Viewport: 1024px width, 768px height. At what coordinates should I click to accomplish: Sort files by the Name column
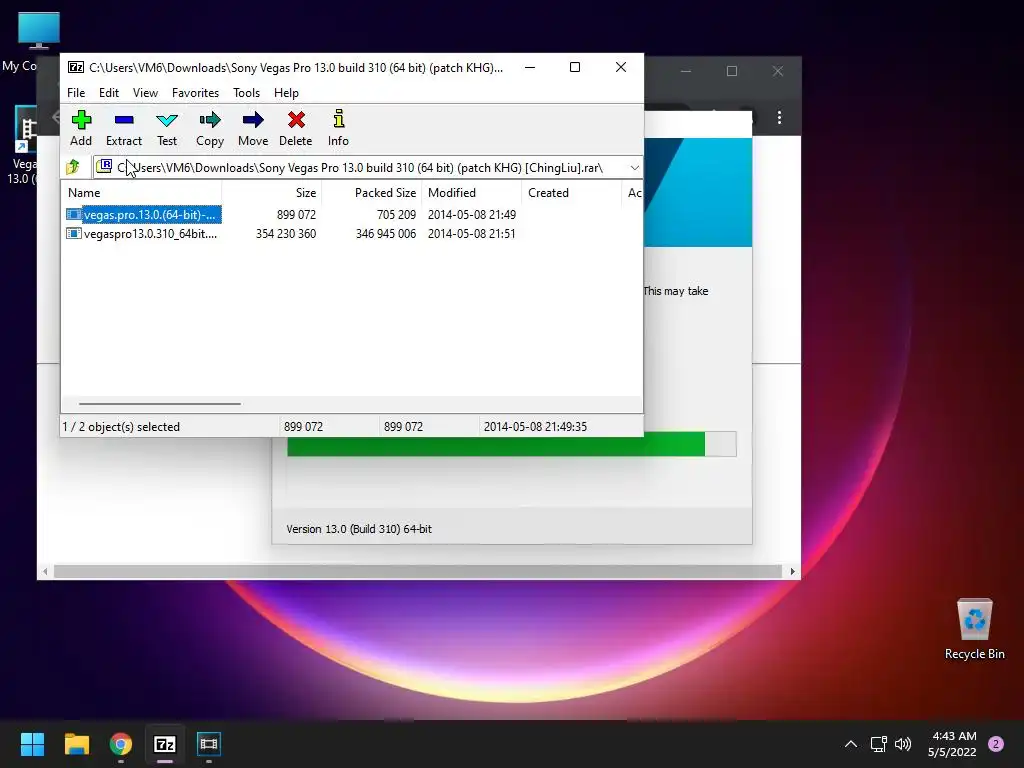coord(142,193)
